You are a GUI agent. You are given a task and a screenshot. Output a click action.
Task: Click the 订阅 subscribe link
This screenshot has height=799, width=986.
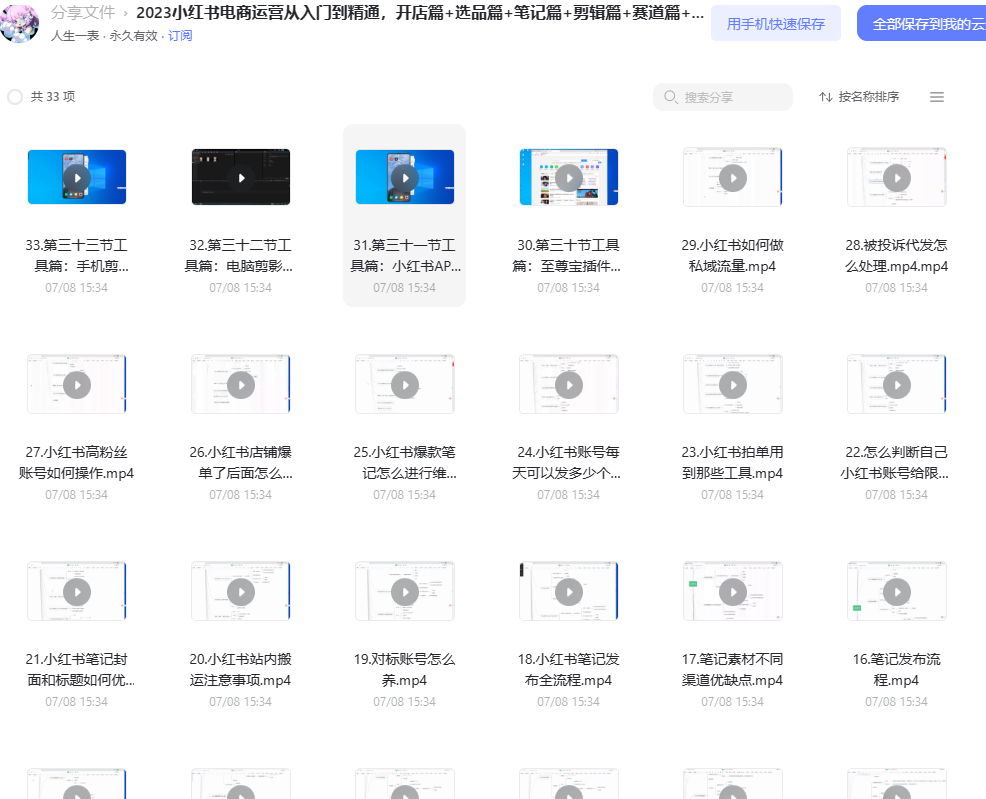[180, 36]
